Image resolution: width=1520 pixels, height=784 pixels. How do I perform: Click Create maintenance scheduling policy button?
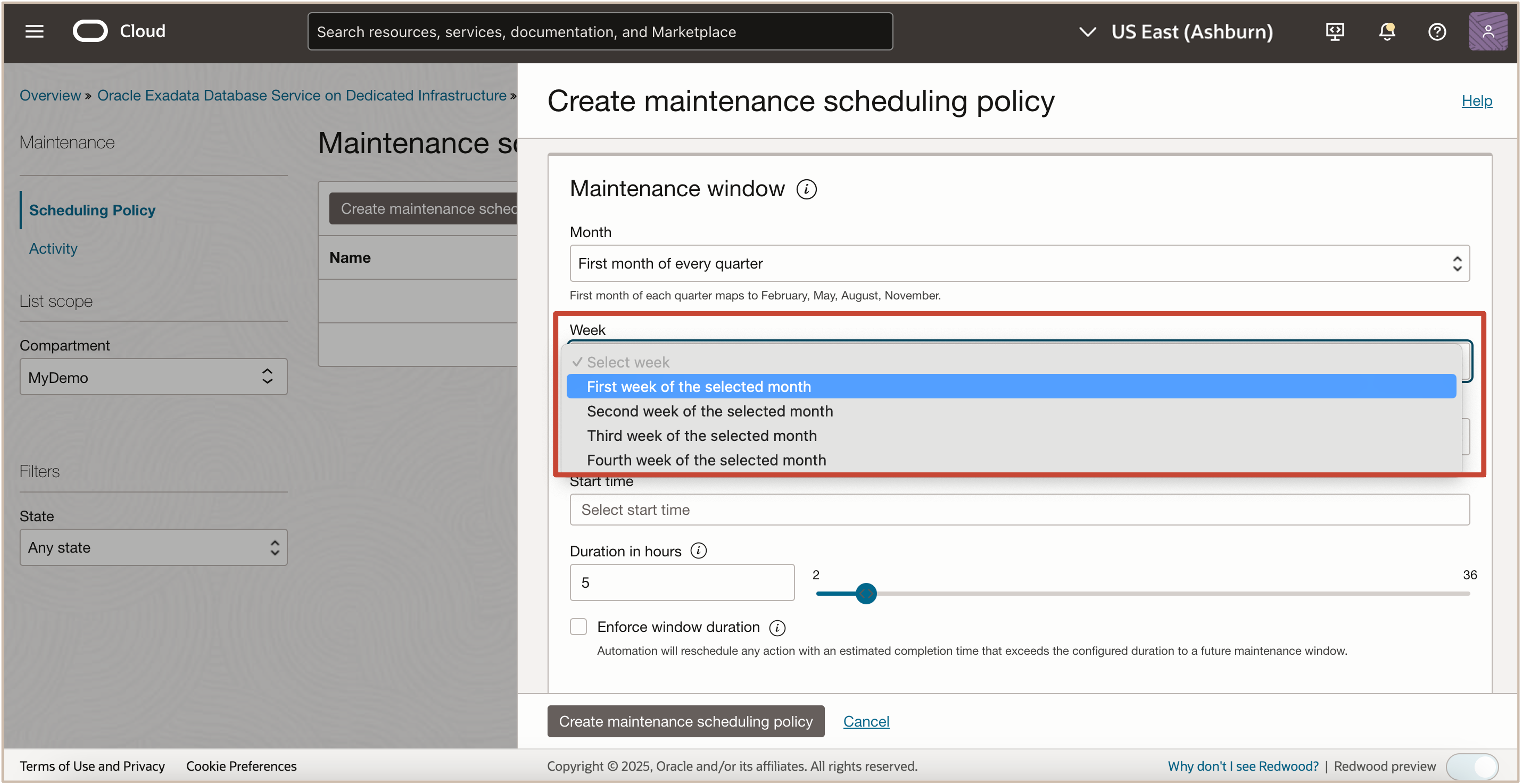pos(686,721)
